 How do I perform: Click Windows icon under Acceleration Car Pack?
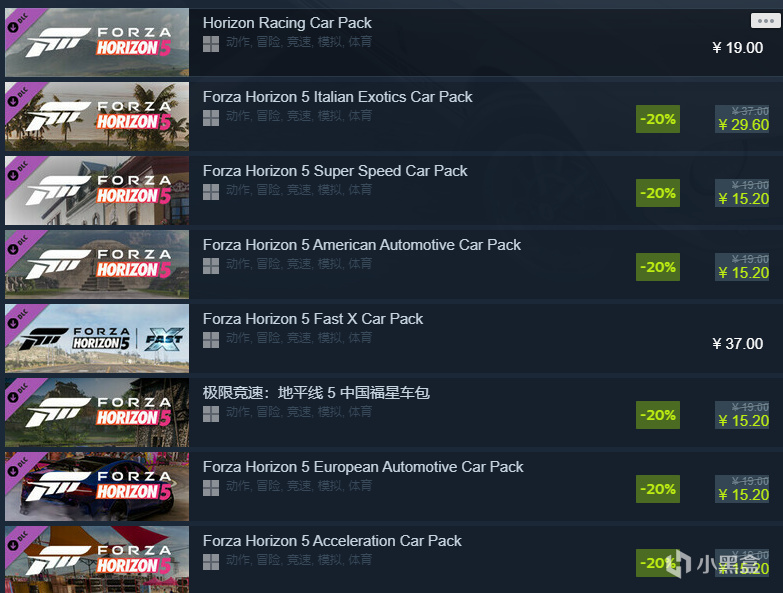[211, 562]
